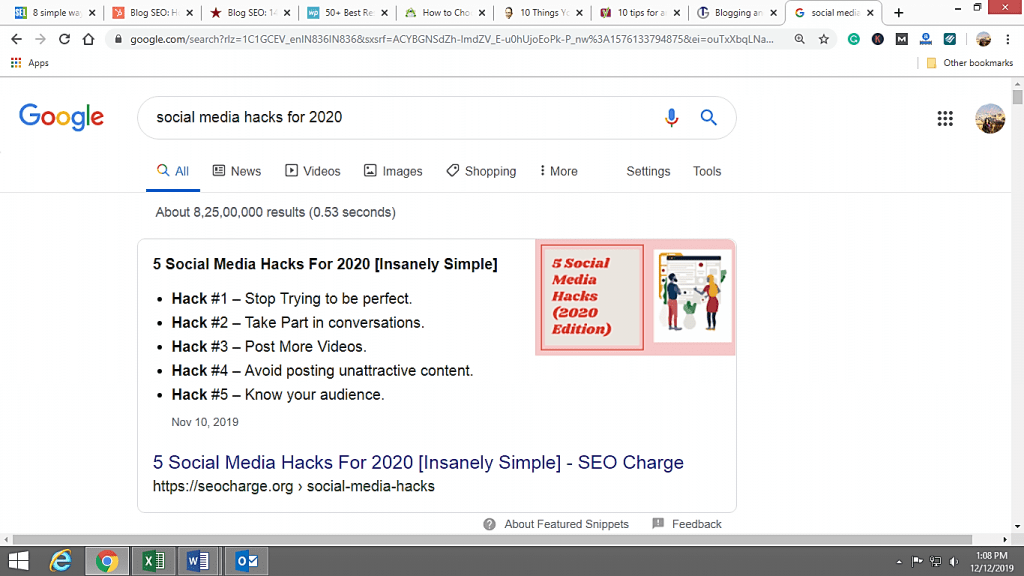
Task: Start a voice search with the microphone
Action: (x=671, y=118)
